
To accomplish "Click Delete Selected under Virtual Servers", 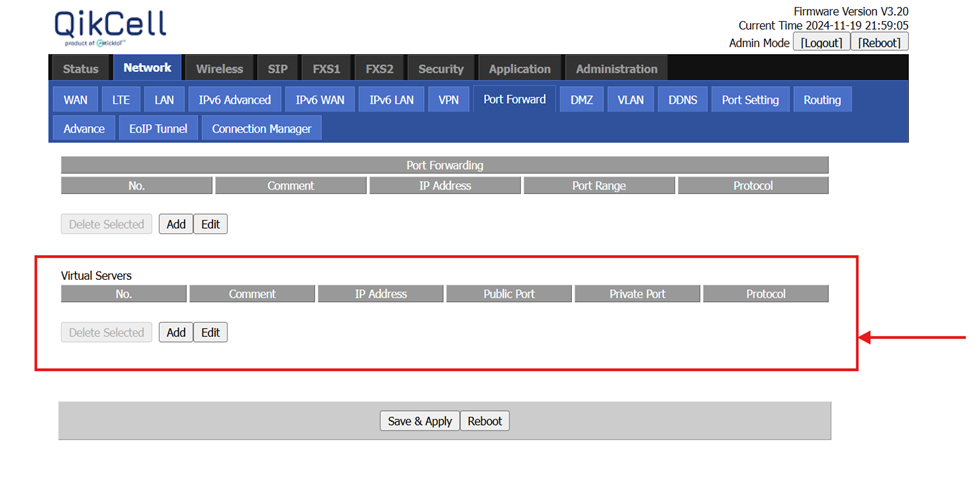I will [x=106, y=333].
